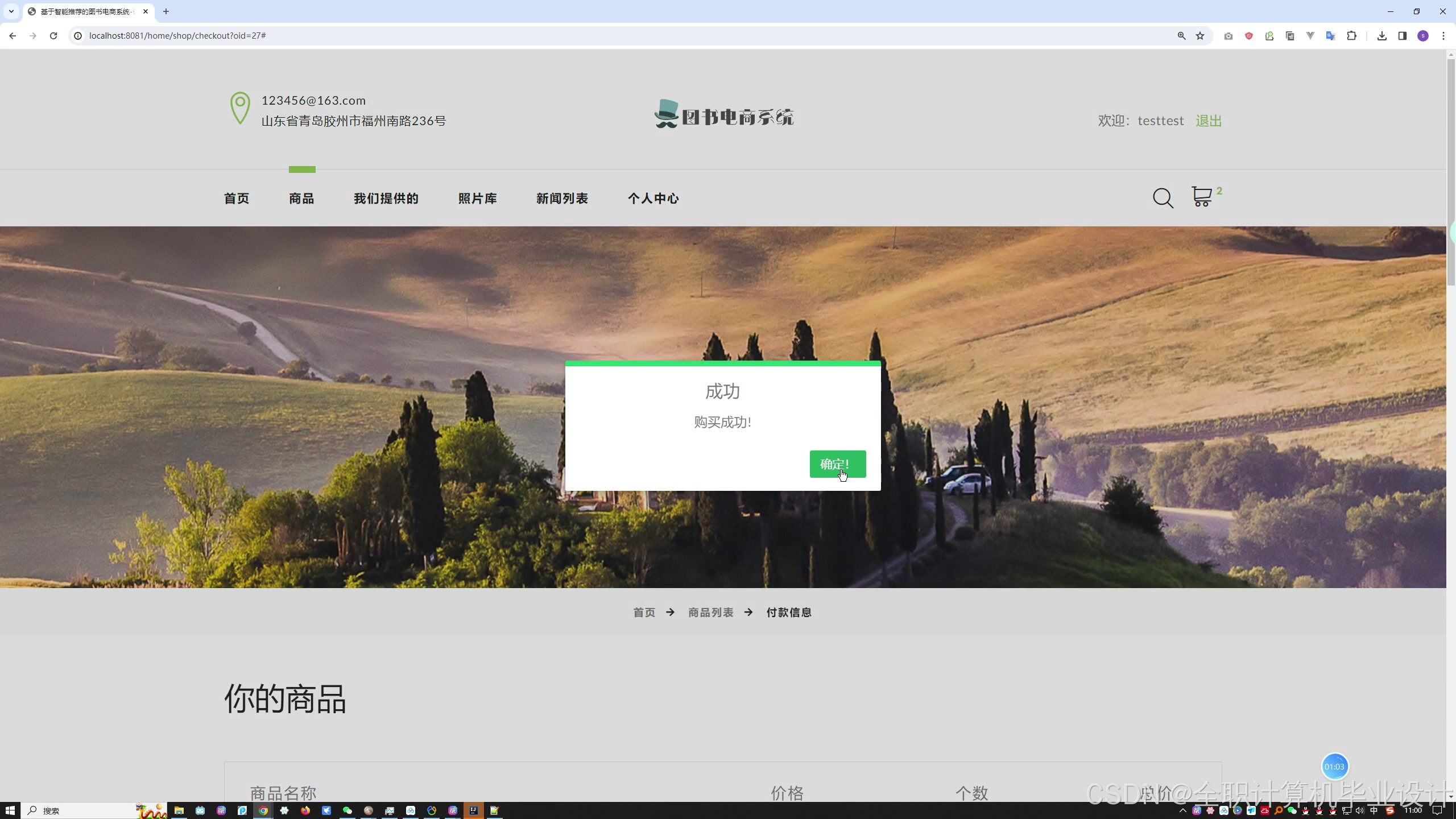Screen dimensions: 1456x819
Task: Click the location pin icon
Action: 240,108
